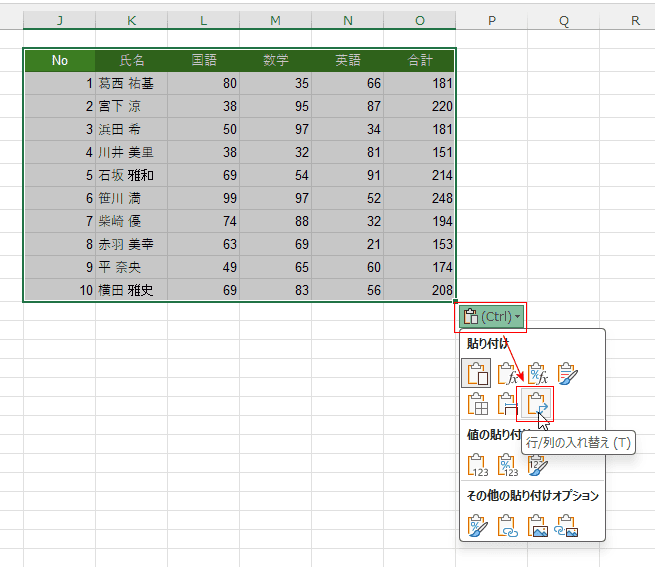Select the Linked Picture paste icon
Viewport: 655px width, 567px height.
coord(568,525)
